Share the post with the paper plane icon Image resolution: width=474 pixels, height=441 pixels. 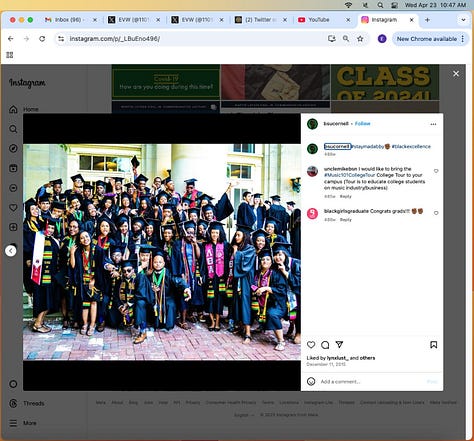339,344
